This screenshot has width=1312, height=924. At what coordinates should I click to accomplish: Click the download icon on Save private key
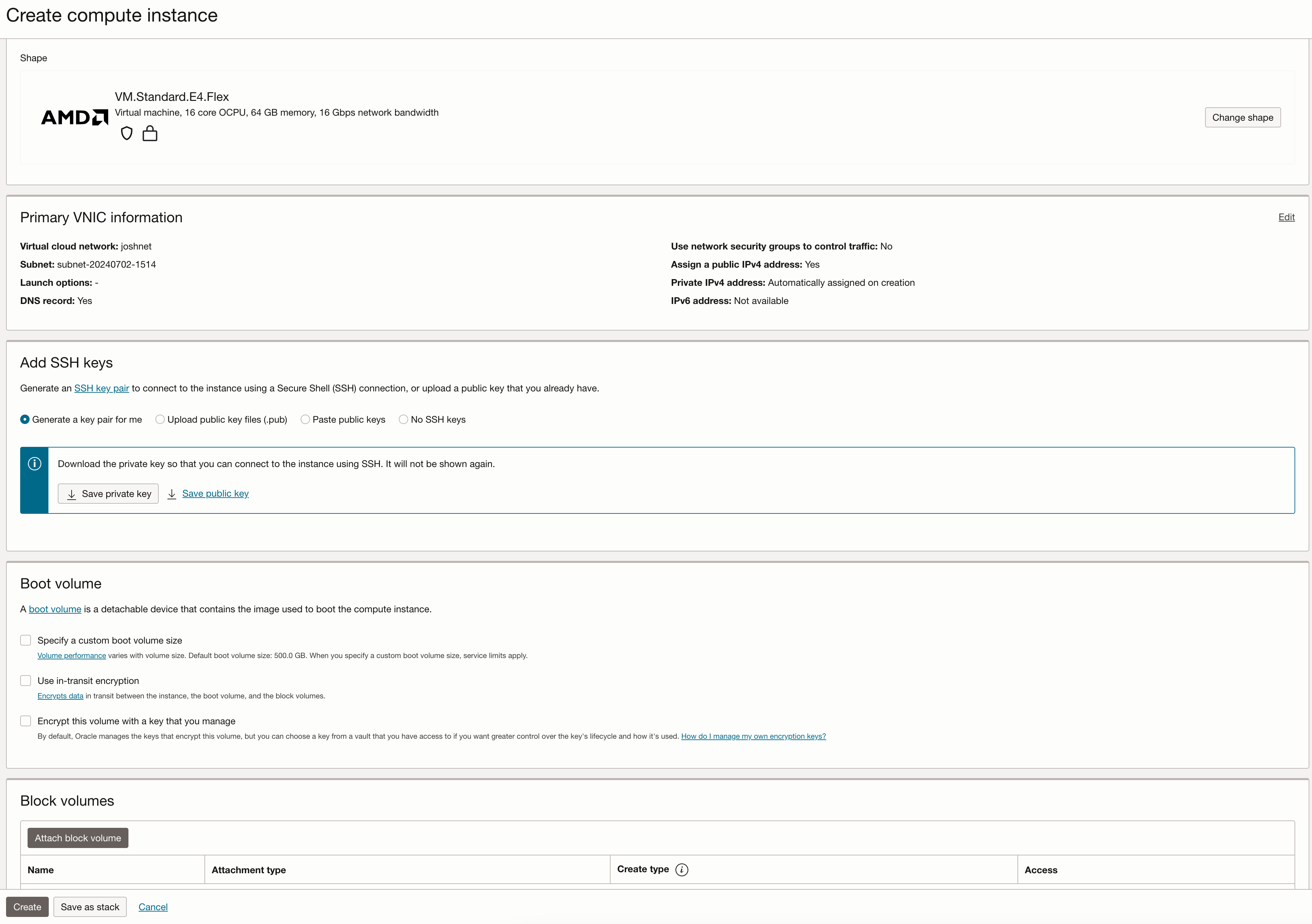(72, 494)
